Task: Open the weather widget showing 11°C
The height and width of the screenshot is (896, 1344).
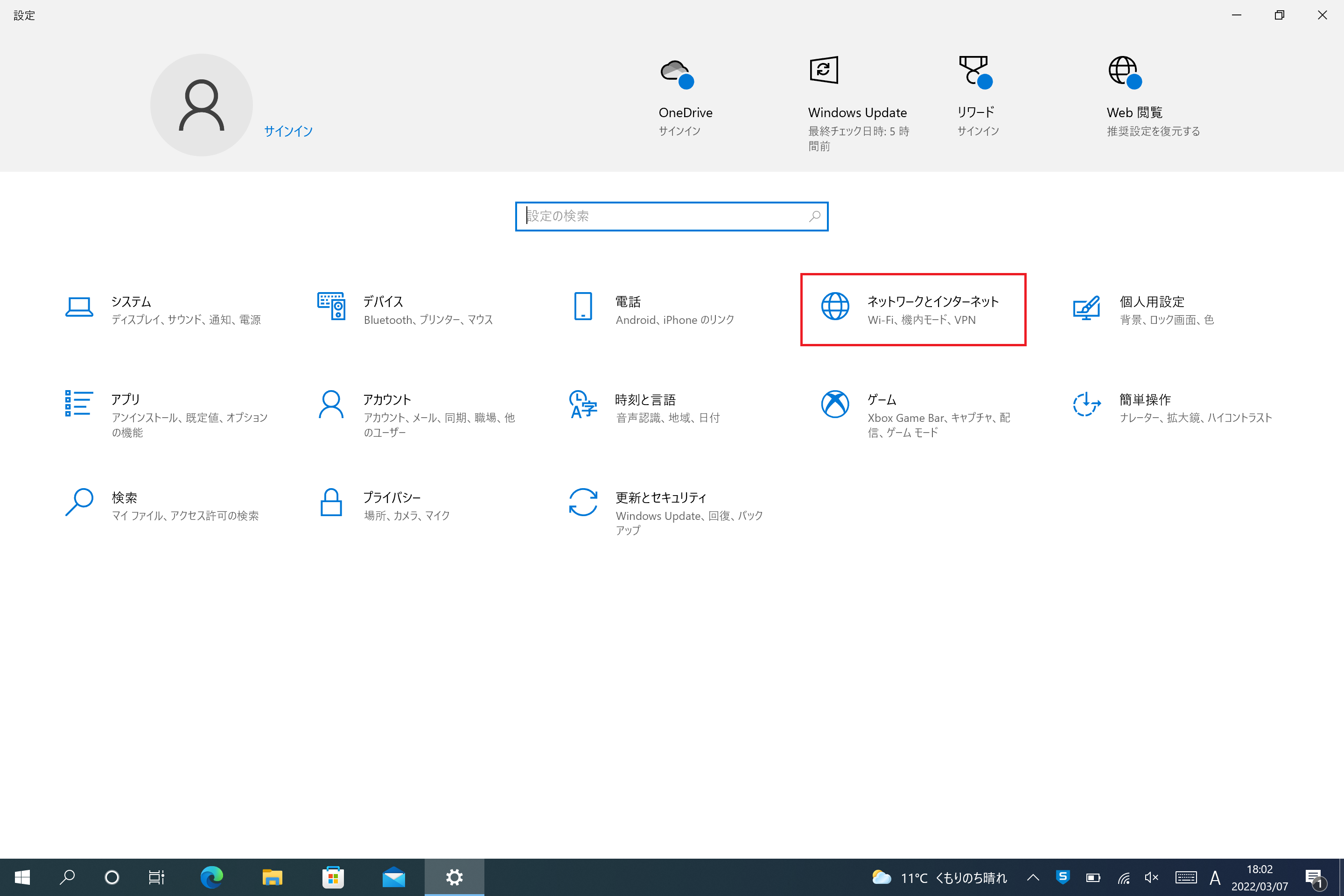Action: tap(939, 877)
